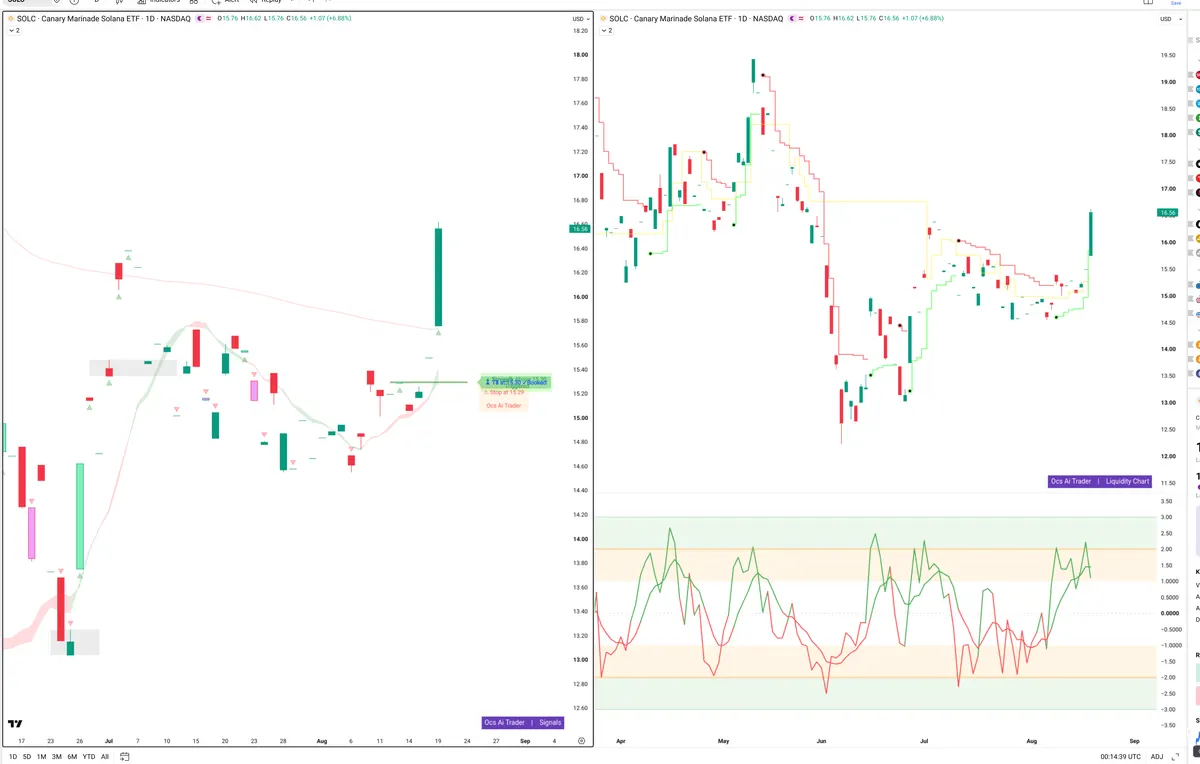The width and height of the screenshot is (1200, 764).
Task: Click the purple moon session icon on left chart
Action: (x=202, y=18)
